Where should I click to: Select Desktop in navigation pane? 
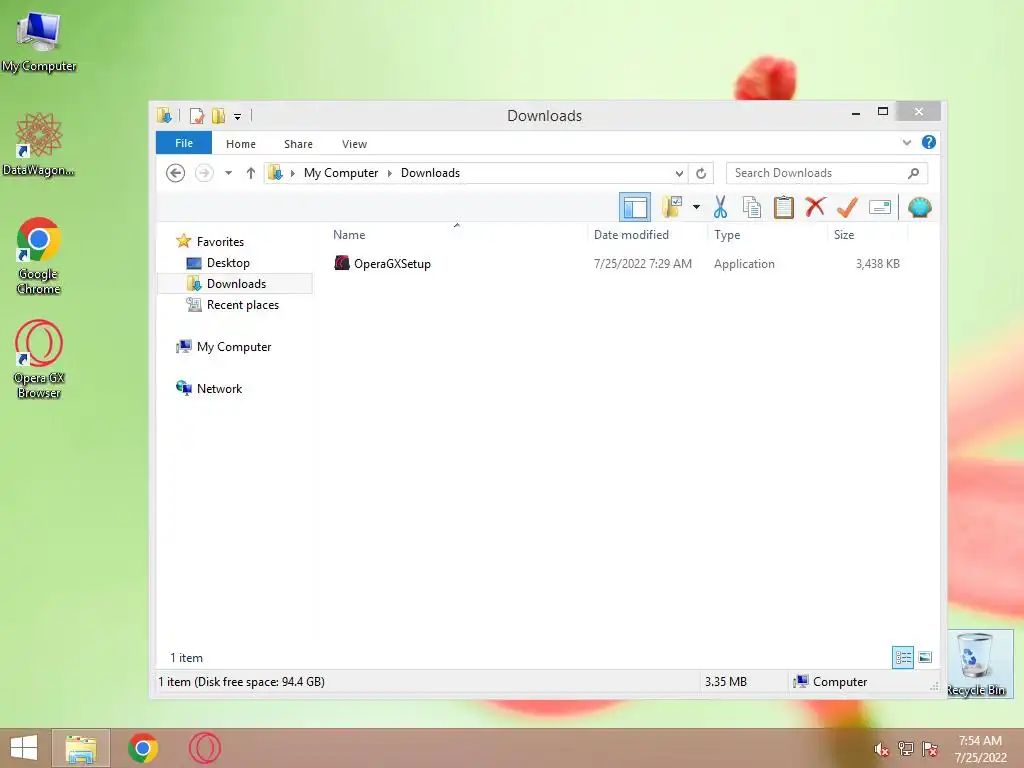click(228, 263)
